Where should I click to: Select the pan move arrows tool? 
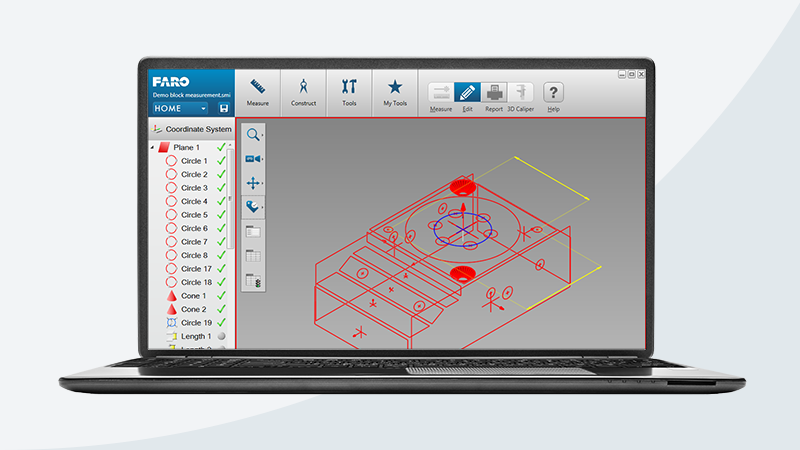tap(253, 183)
